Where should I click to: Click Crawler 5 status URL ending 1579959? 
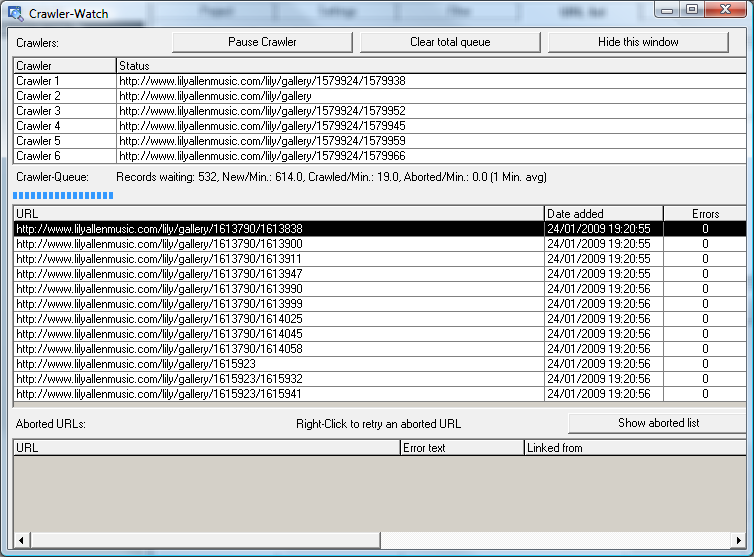pyautogui.click(x=263, y=141)
